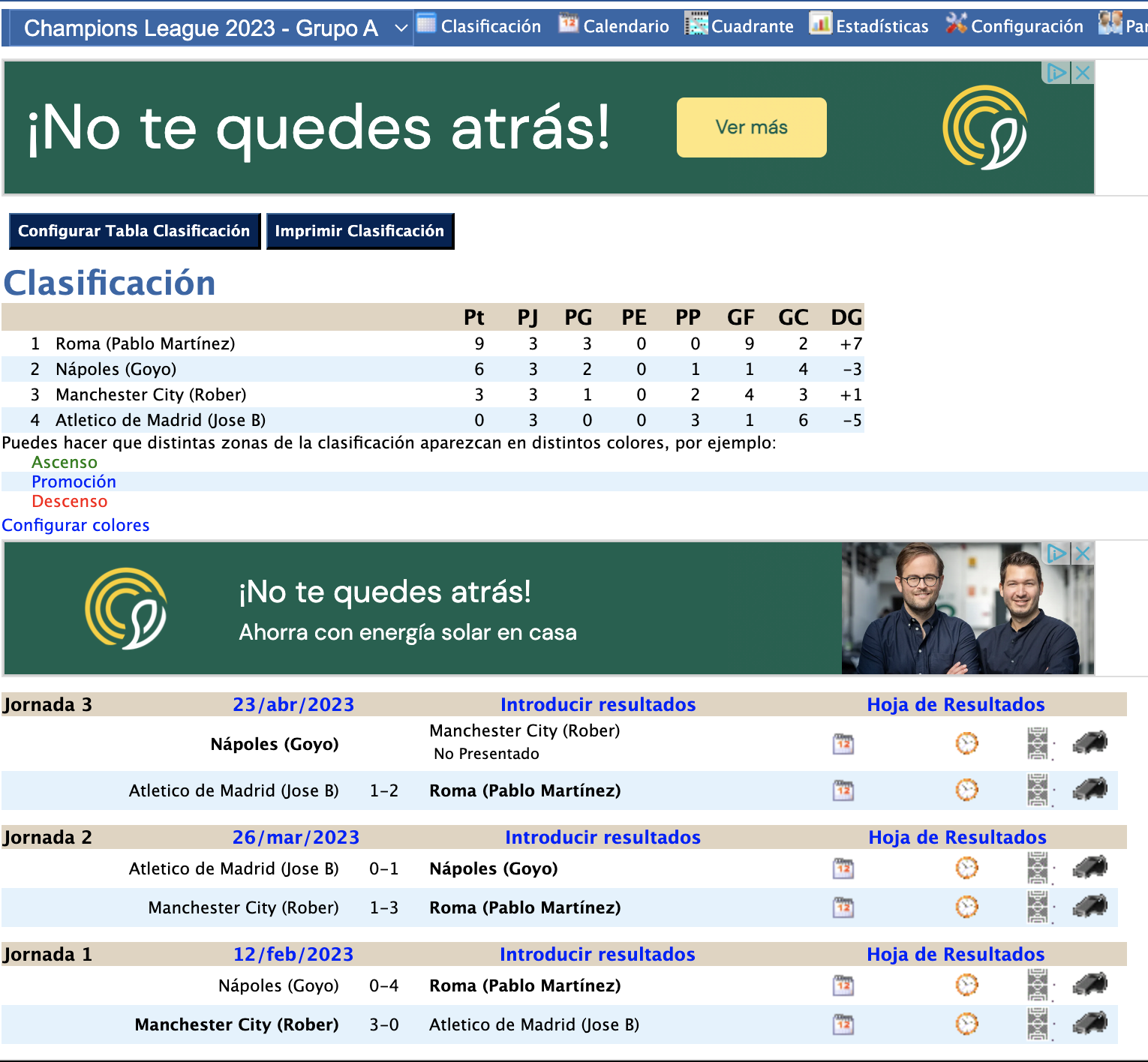
Task: Click clock icon for Atletico-Roma Jornada 3 match
Action: 966,790
